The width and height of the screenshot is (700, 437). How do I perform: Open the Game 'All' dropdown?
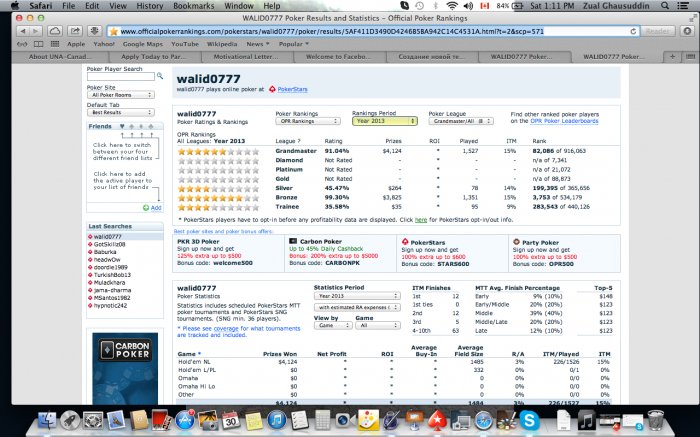[378, 325]
